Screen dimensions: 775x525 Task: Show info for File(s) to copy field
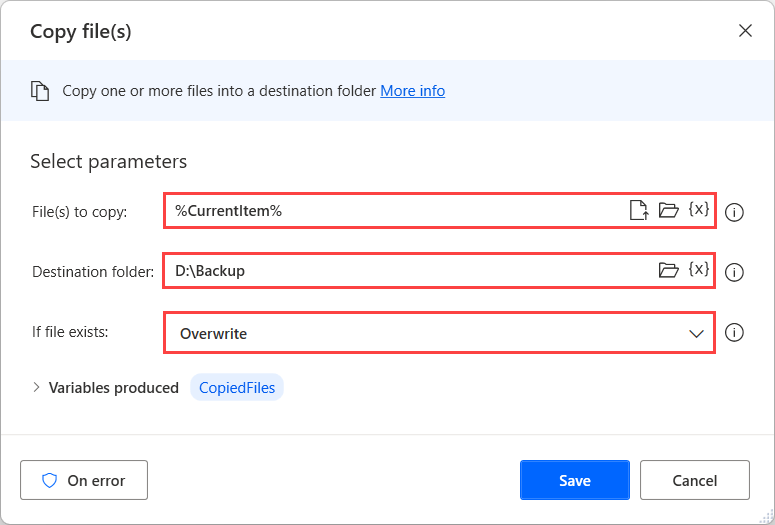(734, 212)
